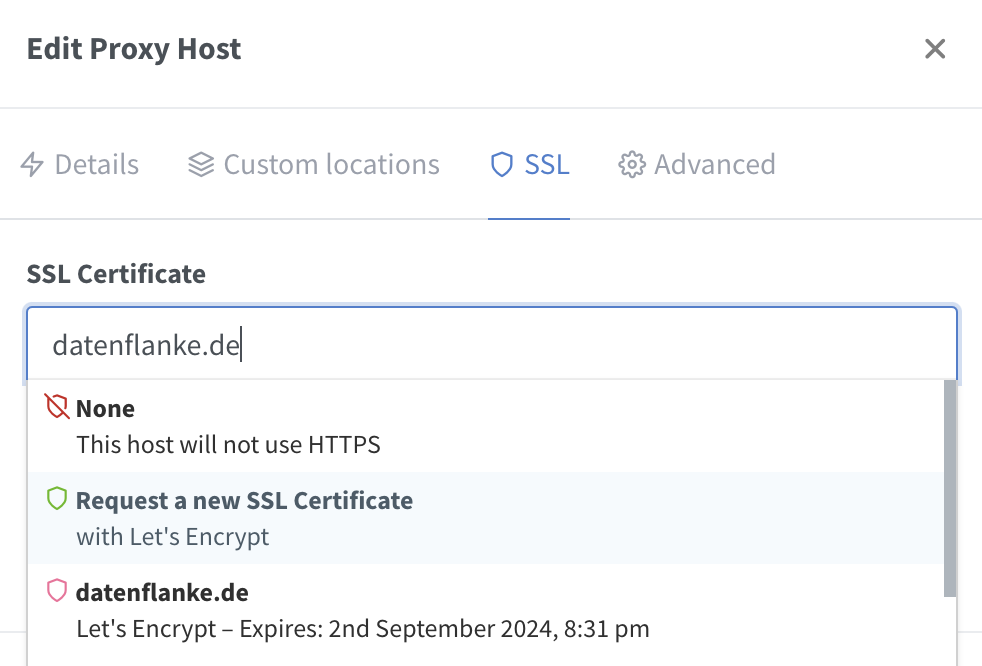
Task: Switch to the Details tab
Action: point(80,165)
